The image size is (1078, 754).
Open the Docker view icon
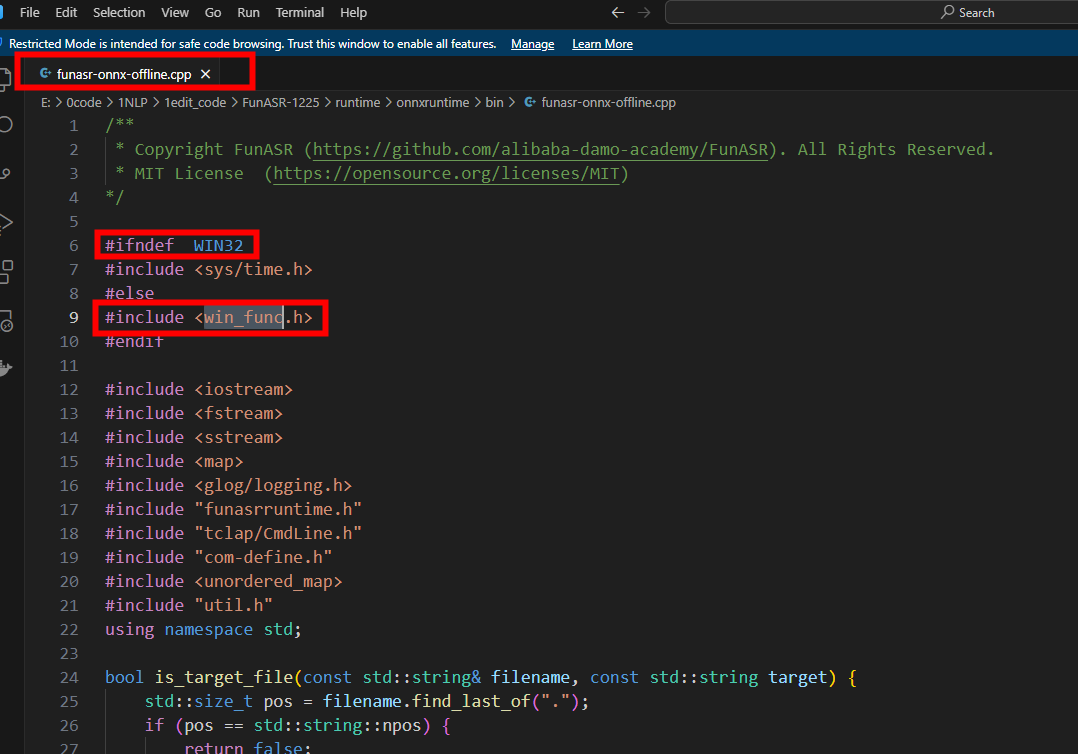[x=6, y=368]
